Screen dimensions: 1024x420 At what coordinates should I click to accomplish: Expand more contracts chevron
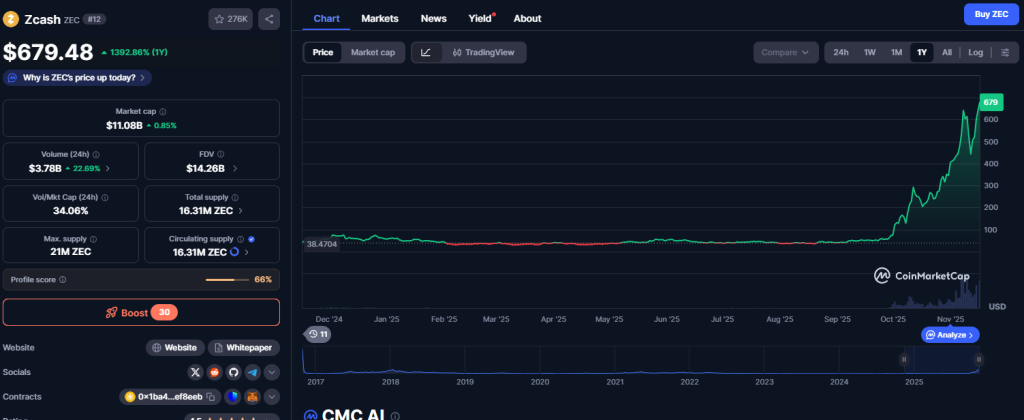[271, 397]
